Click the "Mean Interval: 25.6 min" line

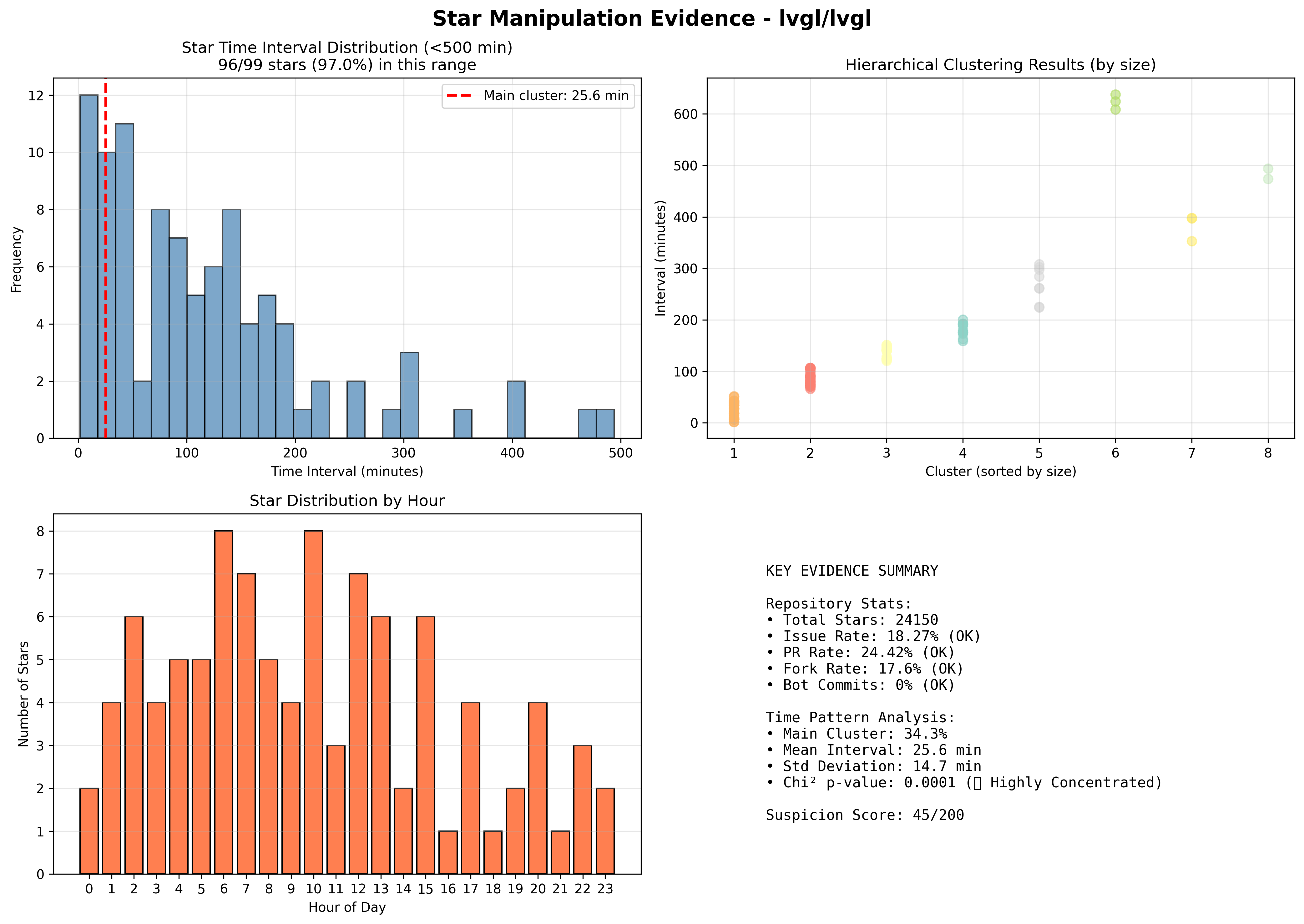873,750
